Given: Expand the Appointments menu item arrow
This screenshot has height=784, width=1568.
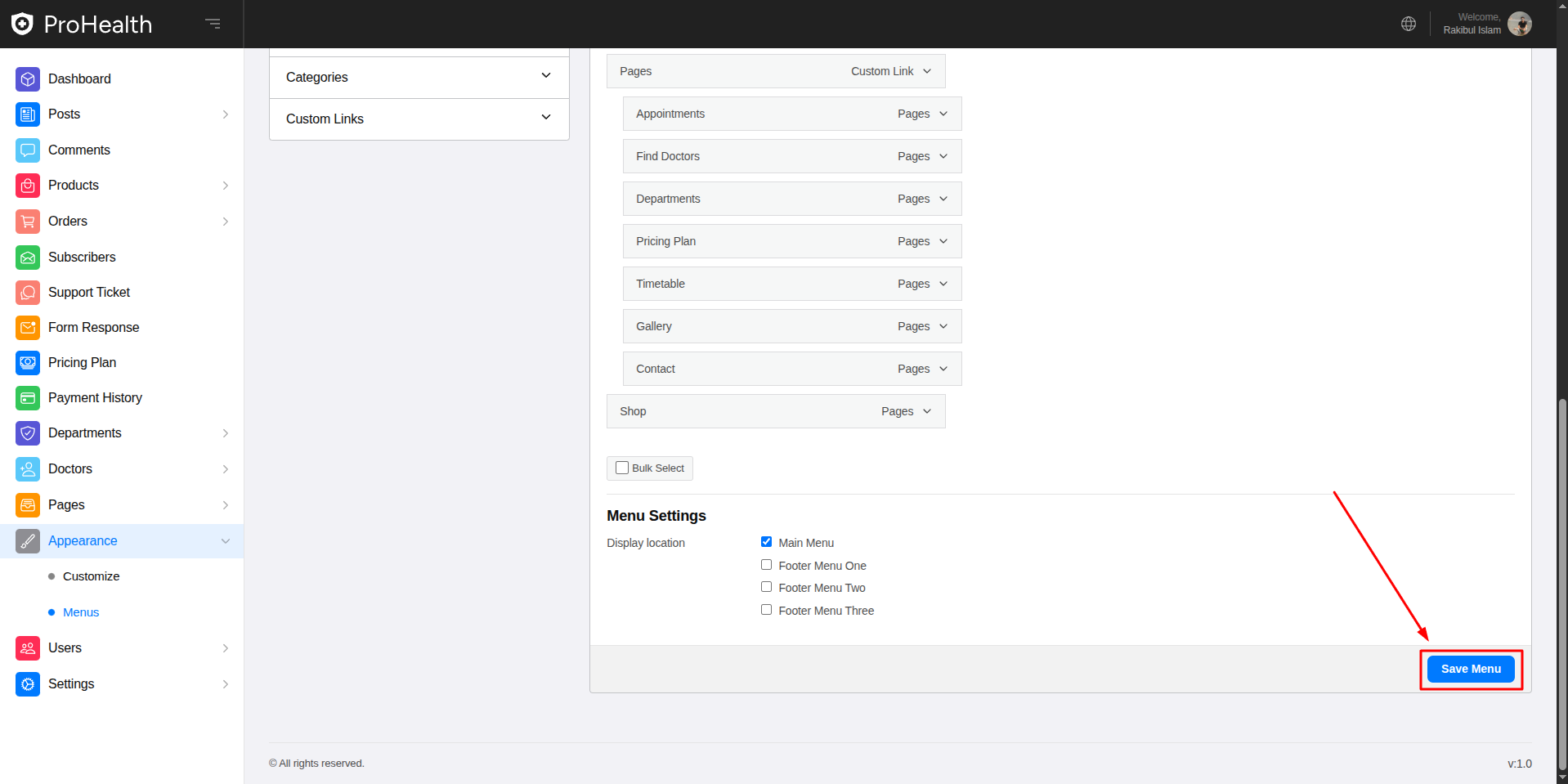Looking at the screenshot, I should click(x=943, y=114).
